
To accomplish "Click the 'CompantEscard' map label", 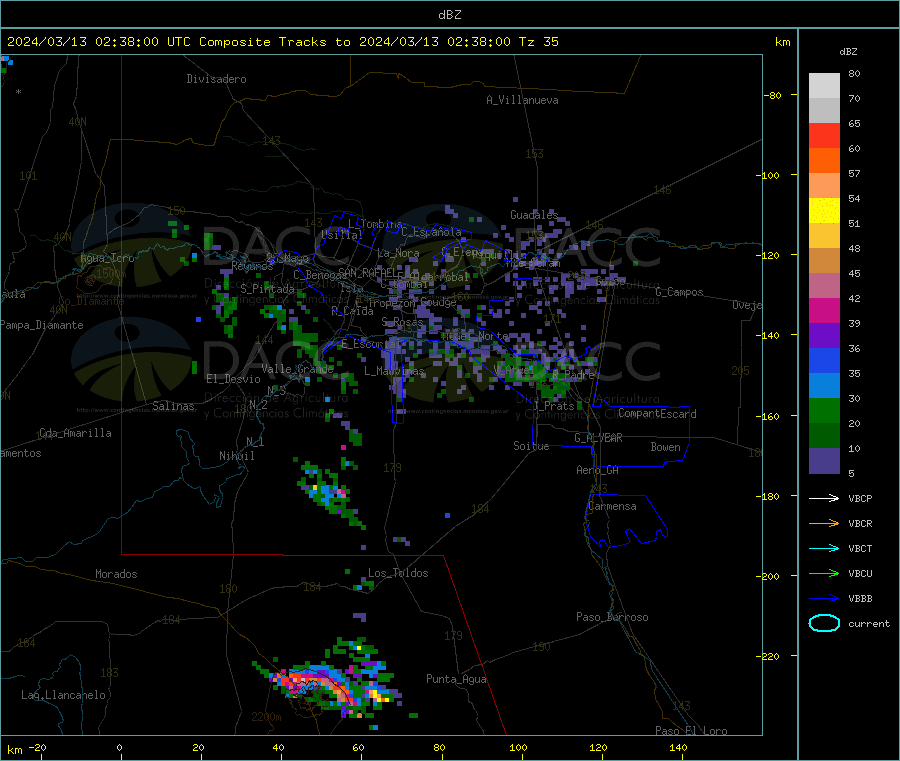I will click(657, 414).
